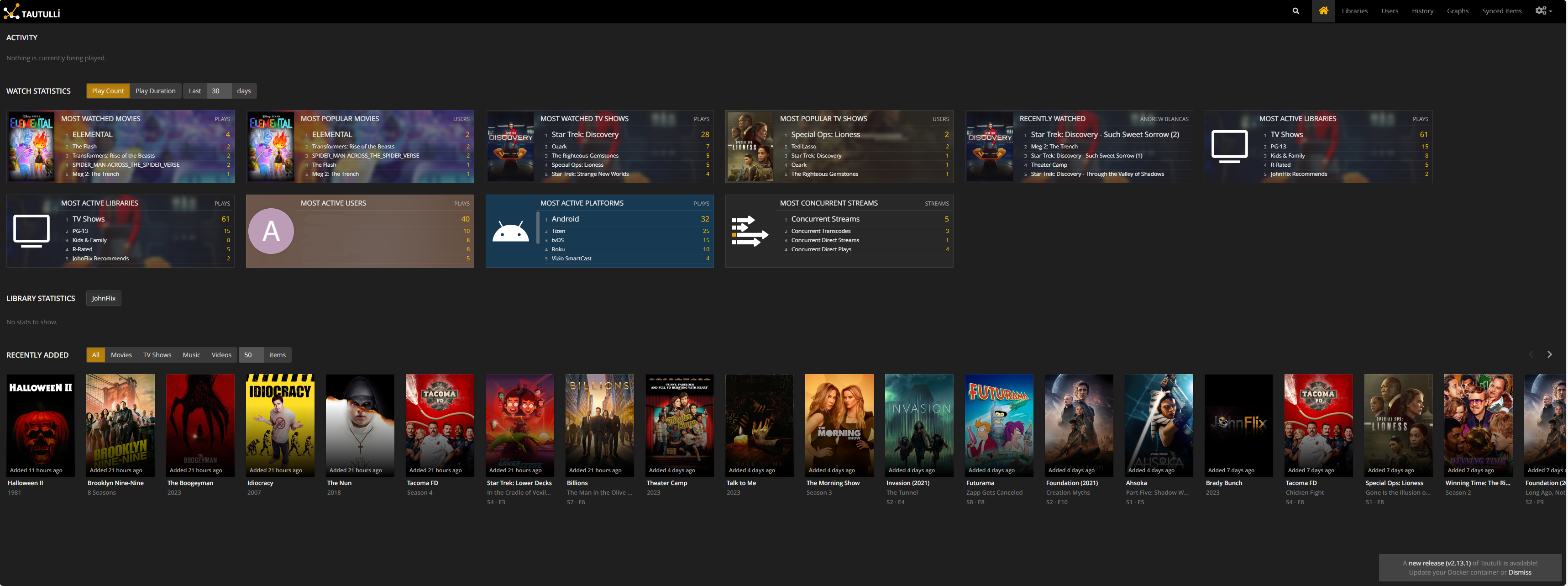
Task: Open the Special Ops: Lioness recently added poster
Action: click(x=1398, y=425)
